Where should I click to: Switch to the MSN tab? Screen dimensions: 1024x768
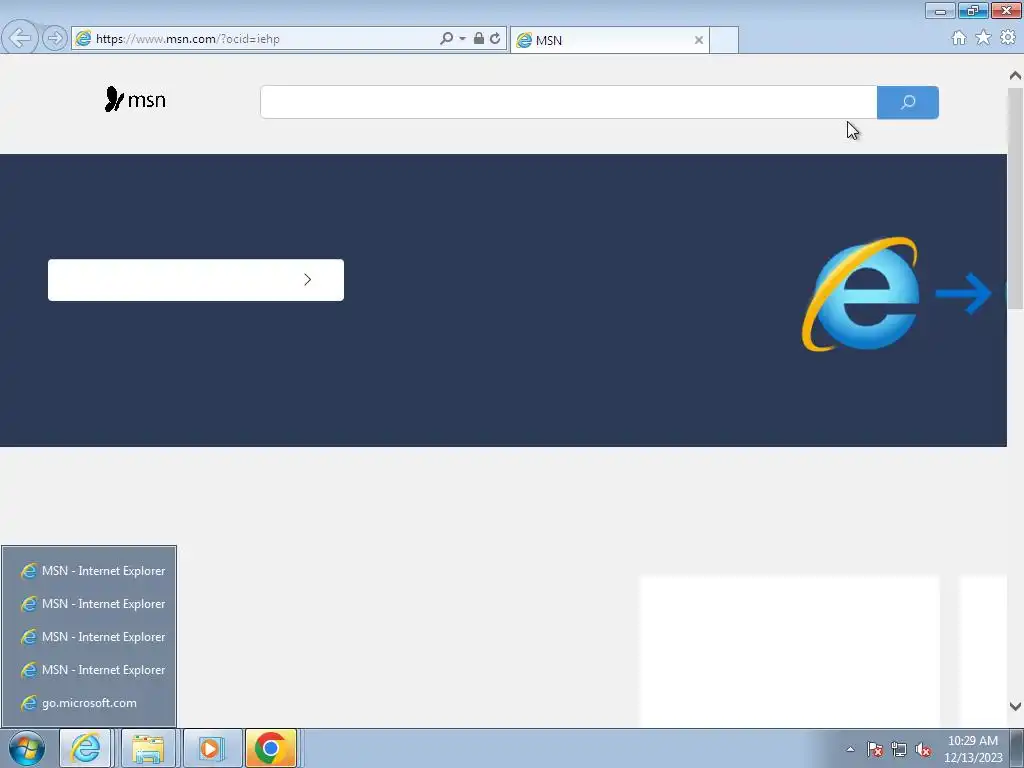(609, 40)
